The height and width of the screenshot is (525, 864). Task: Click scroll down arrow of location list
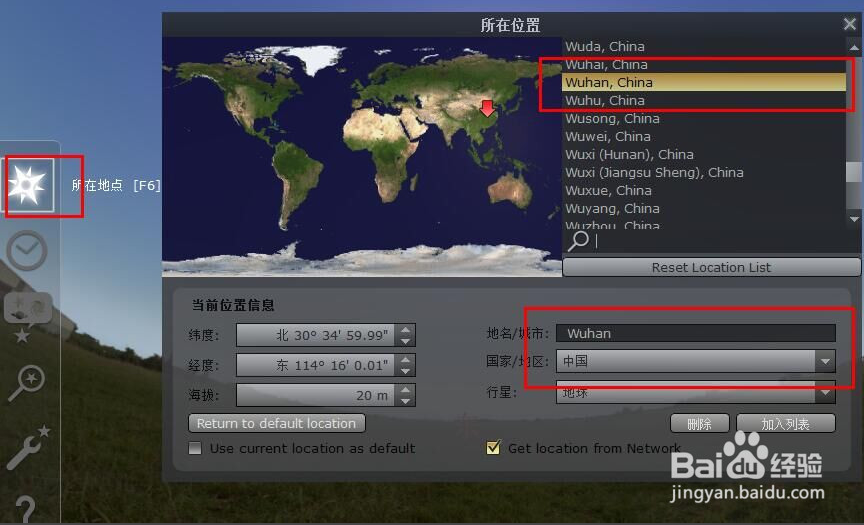pos(854,219)
